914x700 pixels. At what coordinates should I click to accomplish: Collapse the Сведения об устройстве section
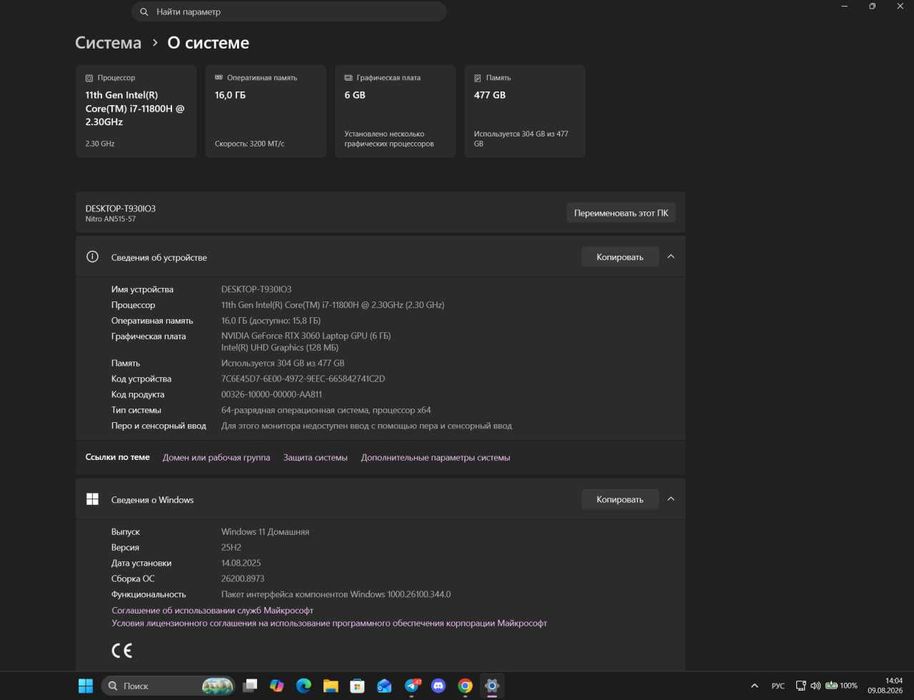(x=671, y=257)
